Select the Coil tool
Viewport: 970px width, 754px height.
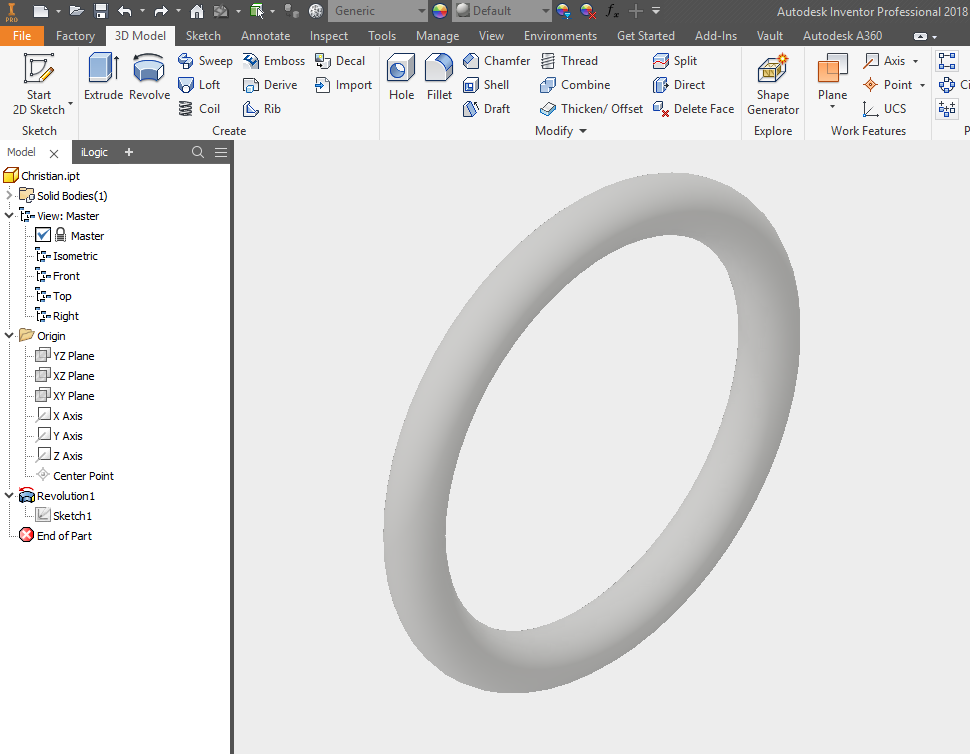pos(203,108)
